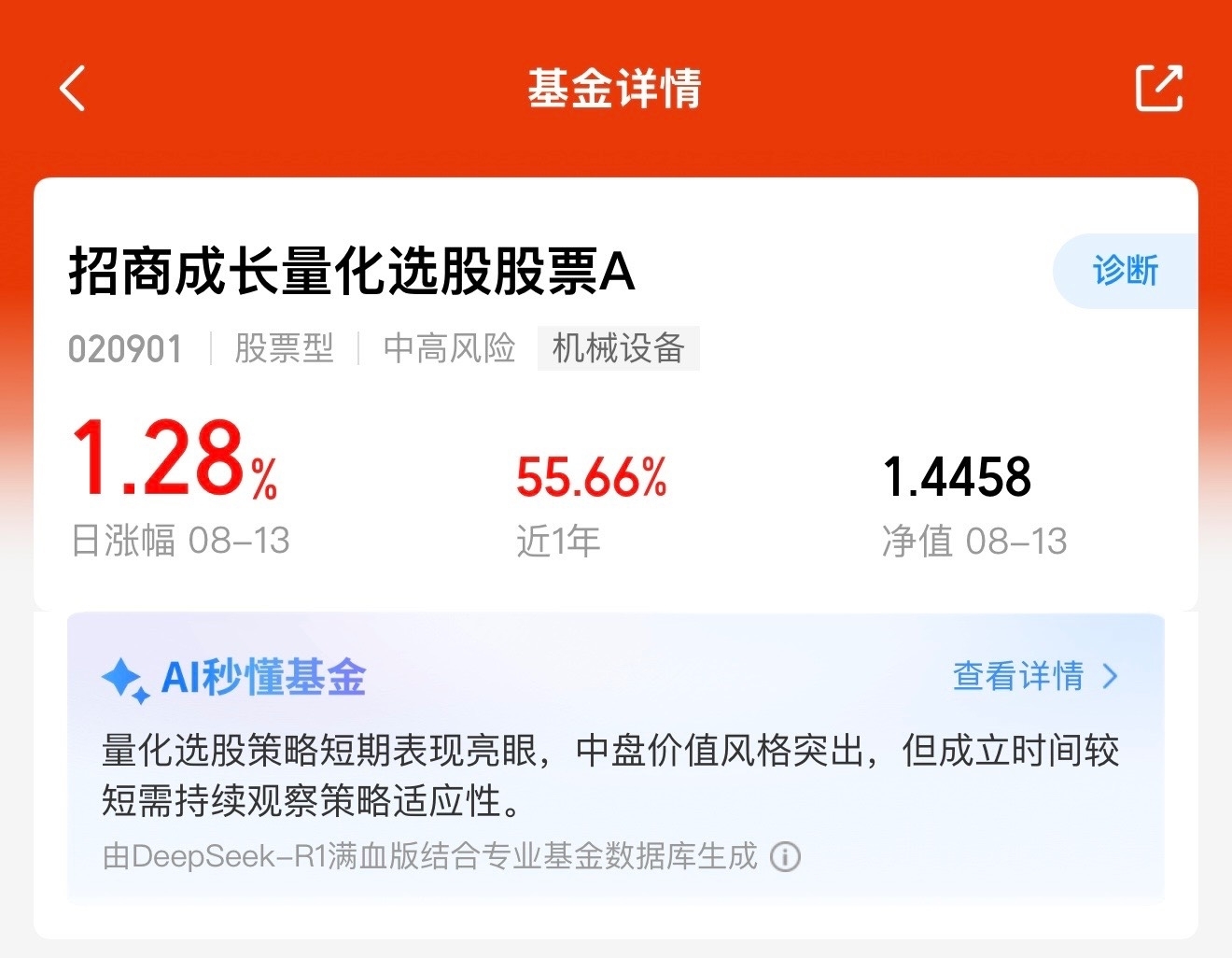Tap the 1.4458 net value figure
The width and height of the screenshot is (1232, 958).
pyautogui.click(x=957, y=477)
